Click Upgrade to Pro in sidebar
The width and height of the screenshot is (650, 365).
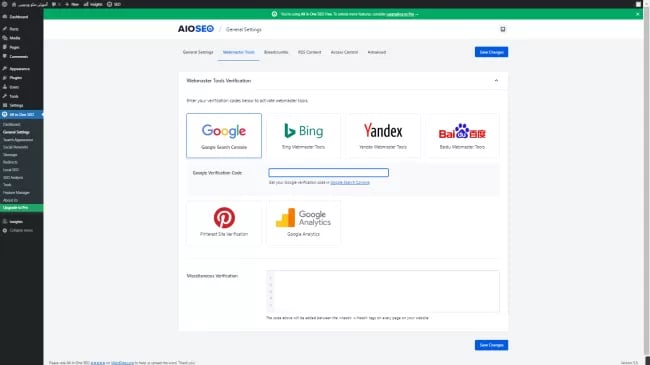coord(22,207)
